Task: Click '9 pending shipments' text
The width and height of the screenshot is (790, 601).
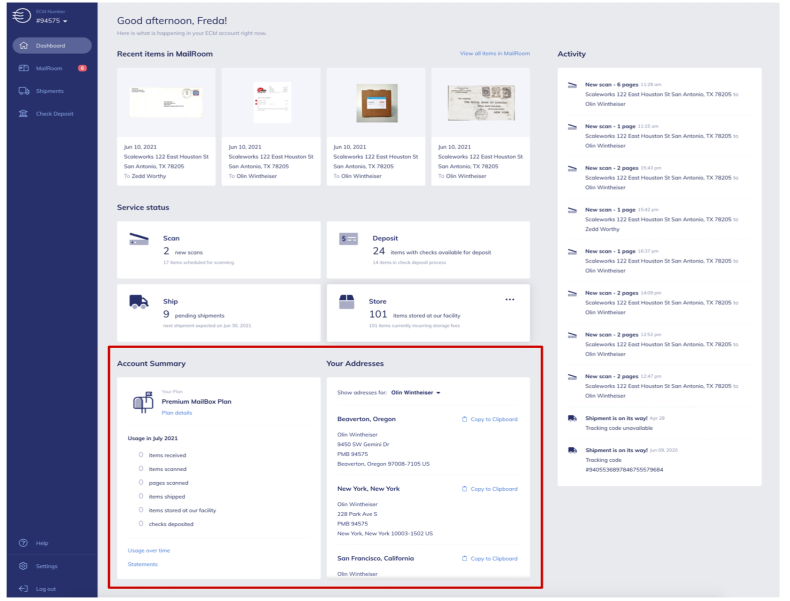Action: (x=193, y=315)
